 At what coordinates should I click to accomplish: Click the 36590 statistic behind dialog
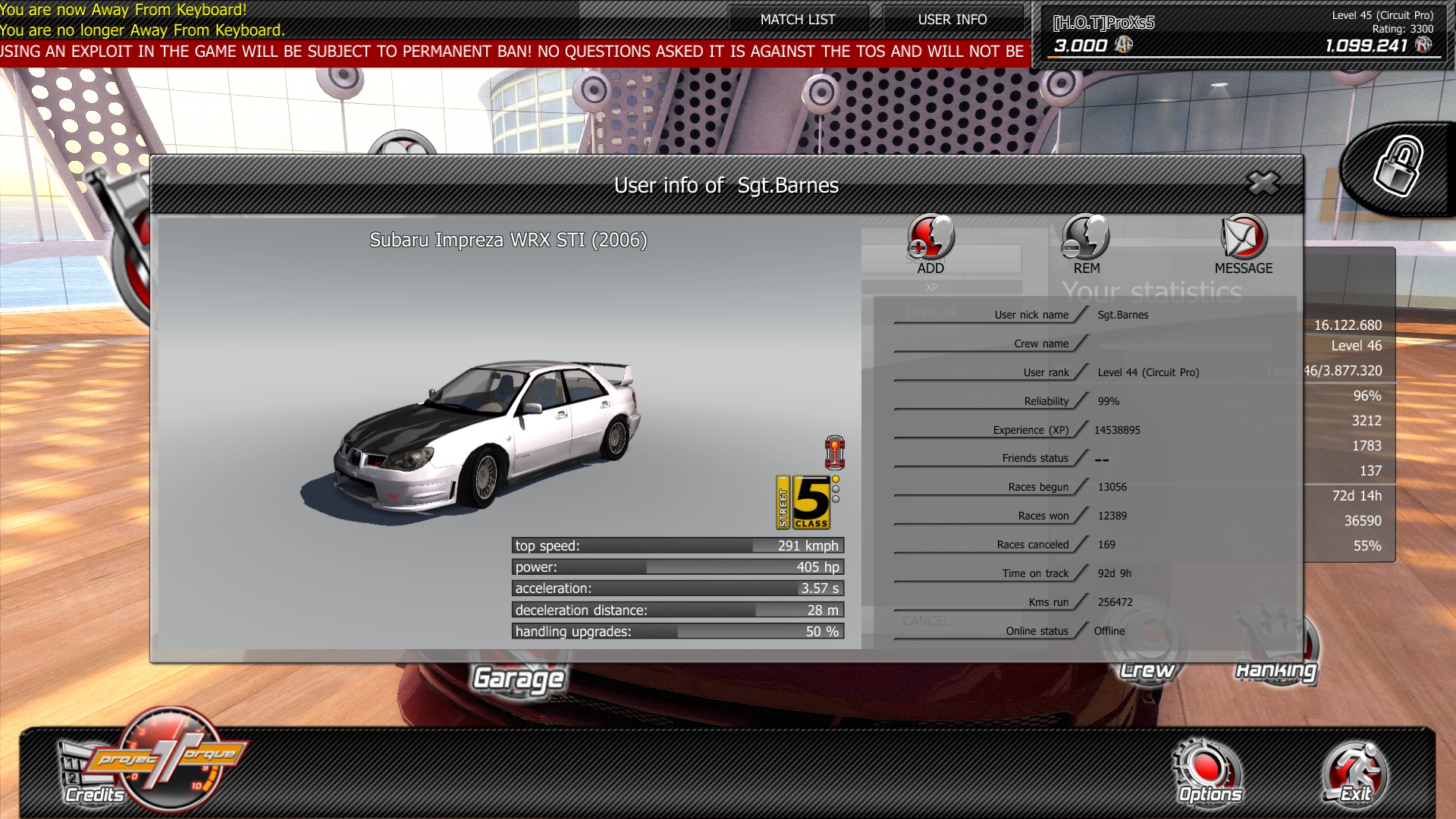click(x=1363, y=521)
